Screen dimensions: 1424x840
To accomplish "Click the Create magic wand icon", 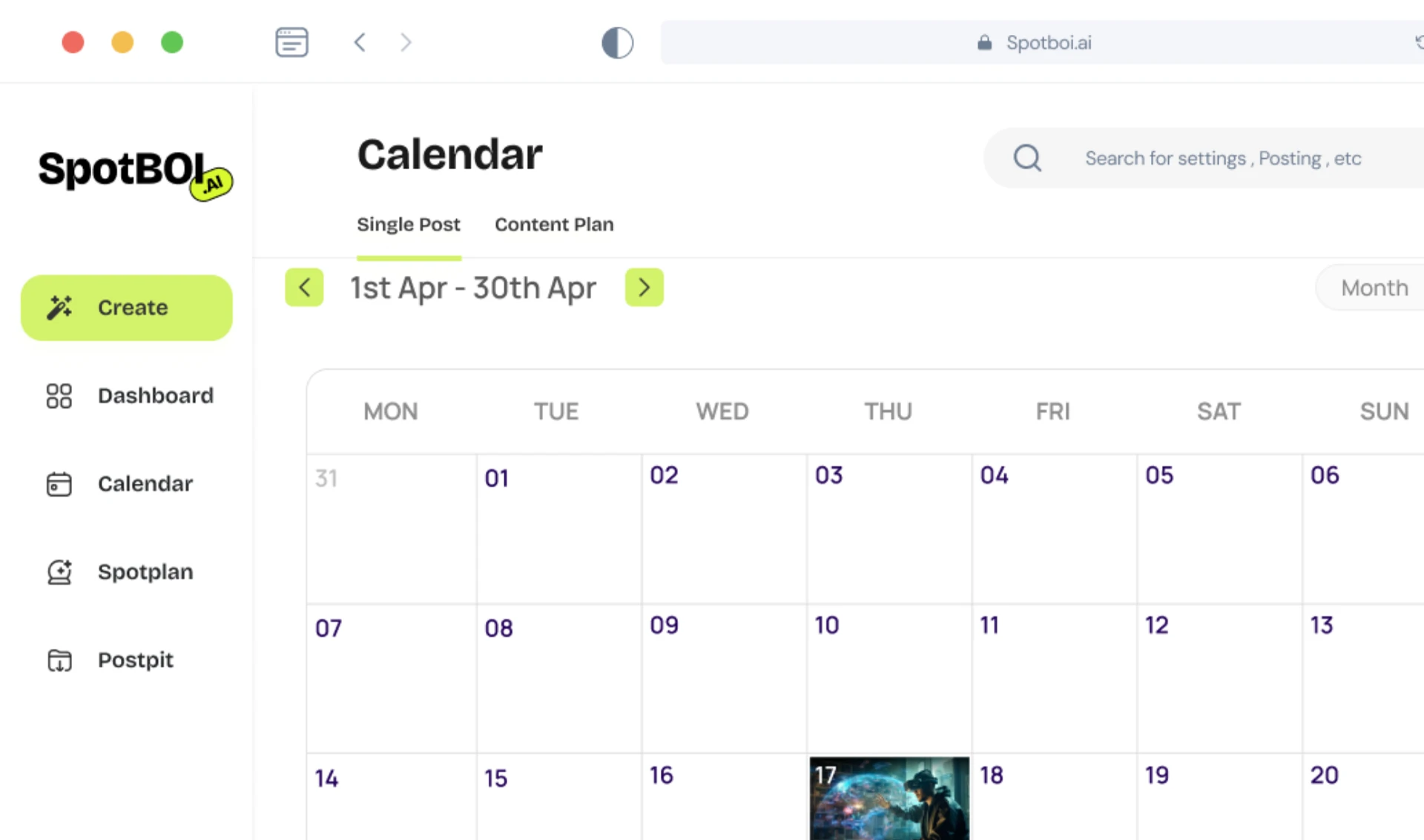I will coord(59,307).
